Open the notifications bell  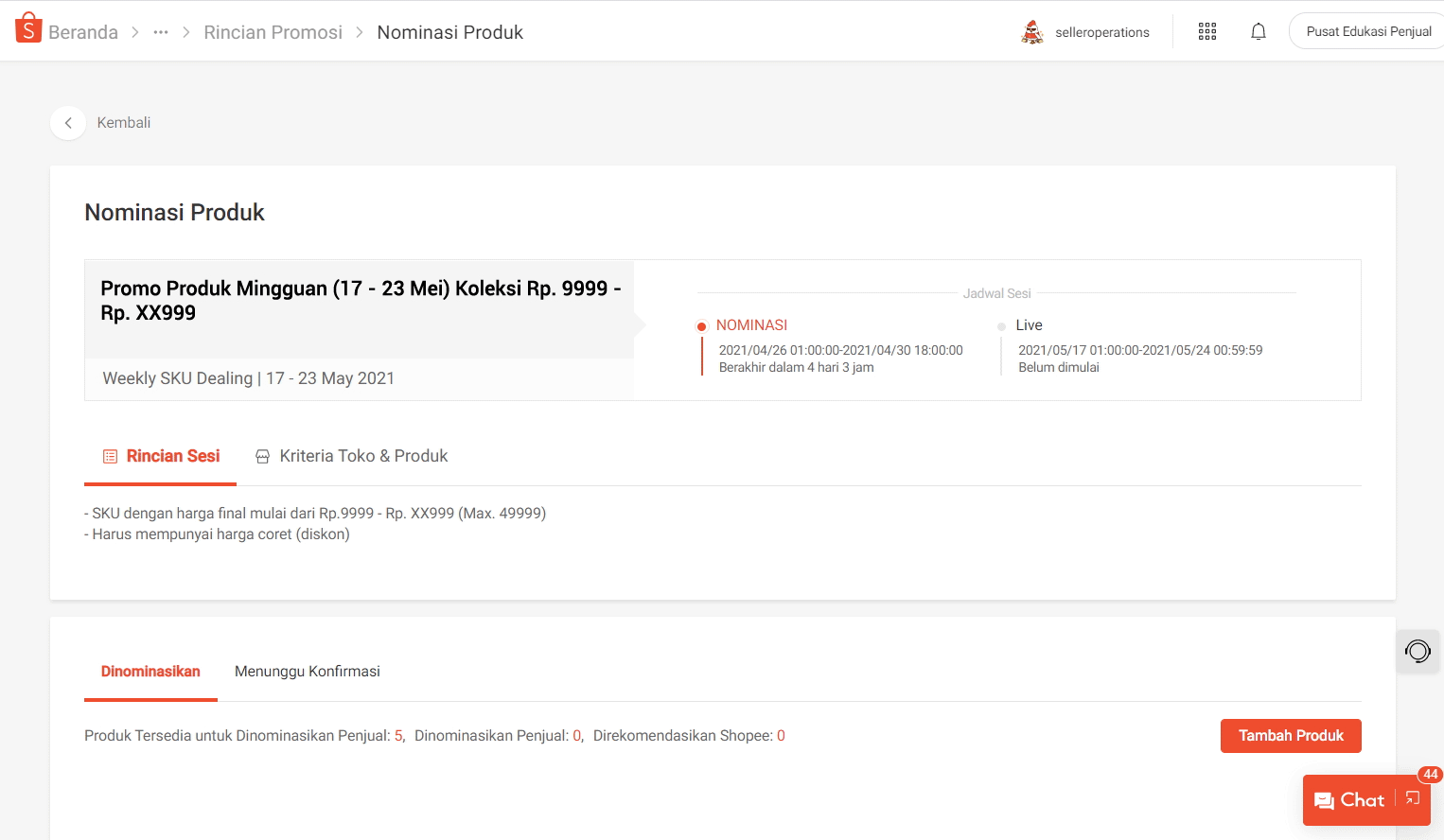point(1258,32)
